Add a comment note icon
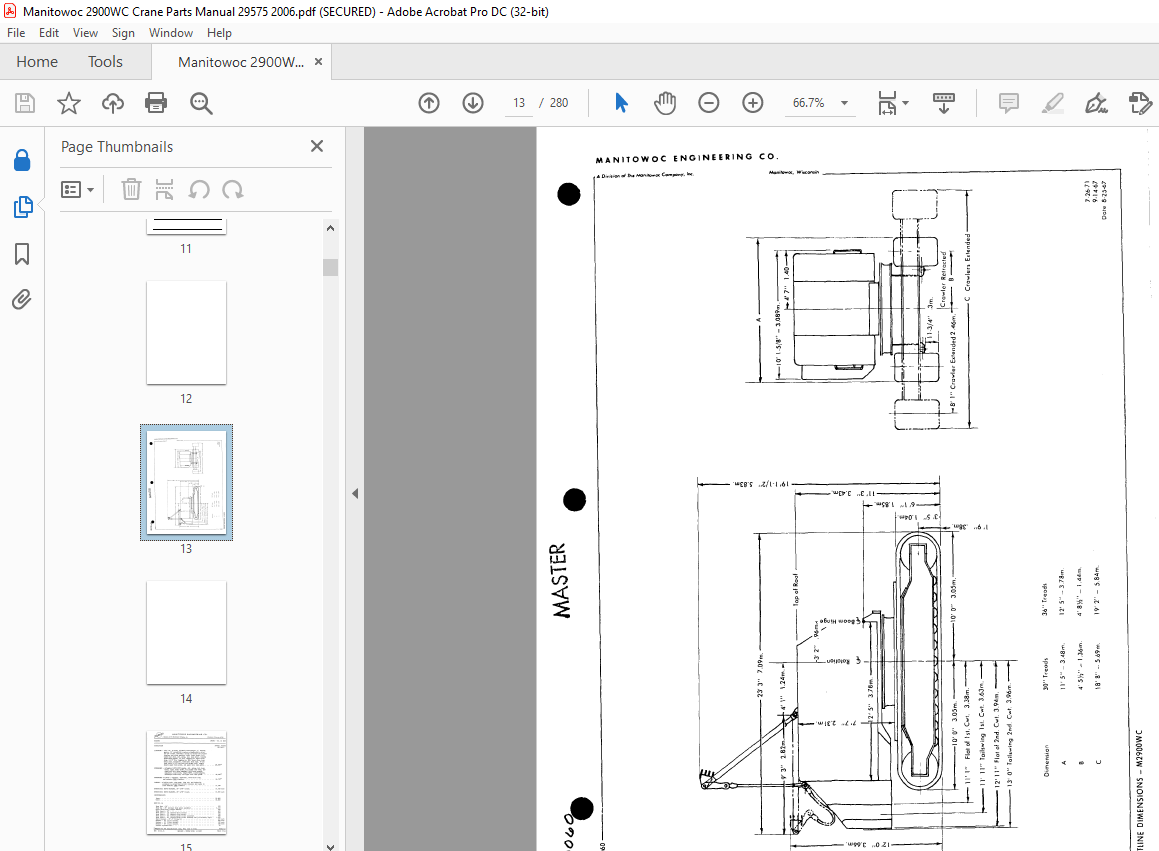Viewport: 1159px width, 851px height. (x=1008, y=103)
